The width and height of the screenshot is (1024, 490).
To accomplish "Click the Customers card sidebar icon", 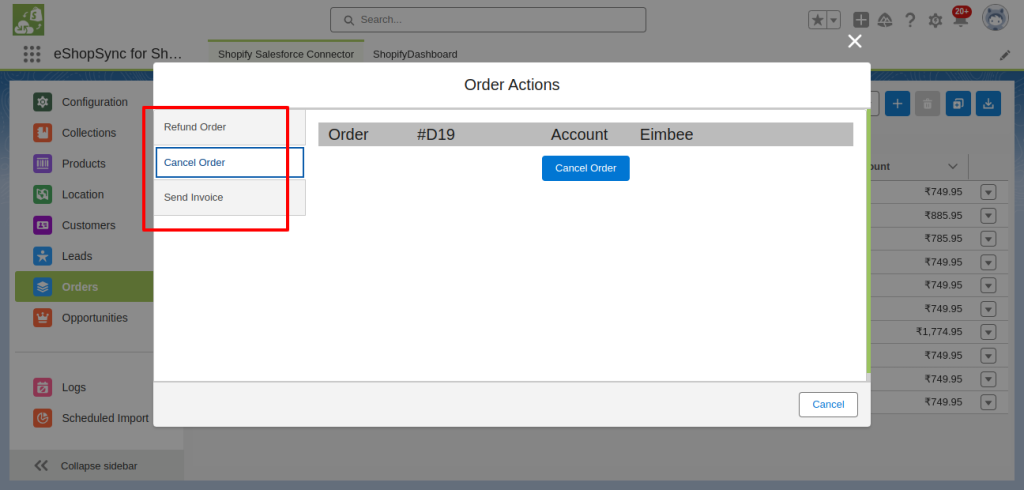I will (42, 225).
